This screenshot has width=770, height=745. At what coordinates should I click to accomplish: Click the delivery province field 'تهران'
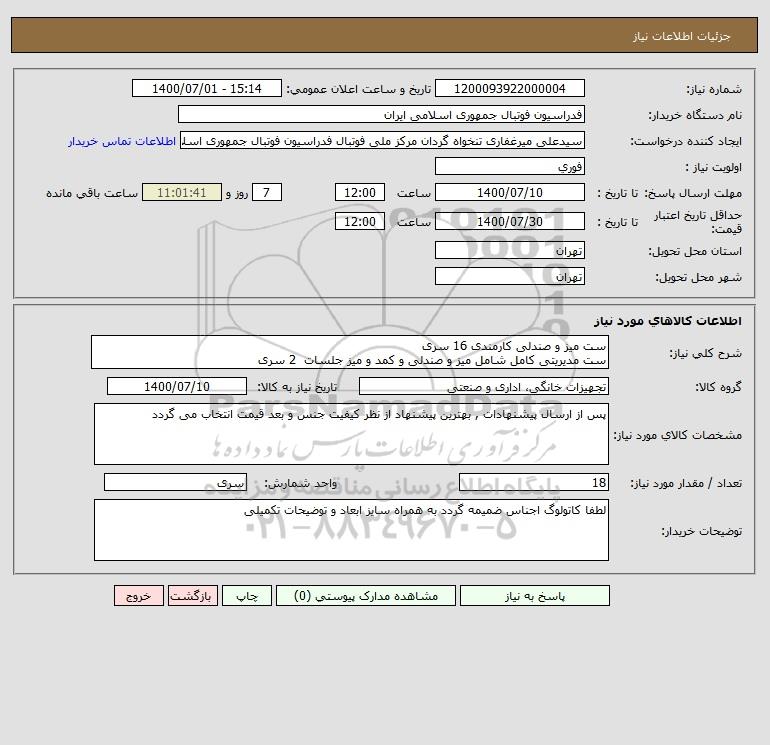[x=510, y=250]
